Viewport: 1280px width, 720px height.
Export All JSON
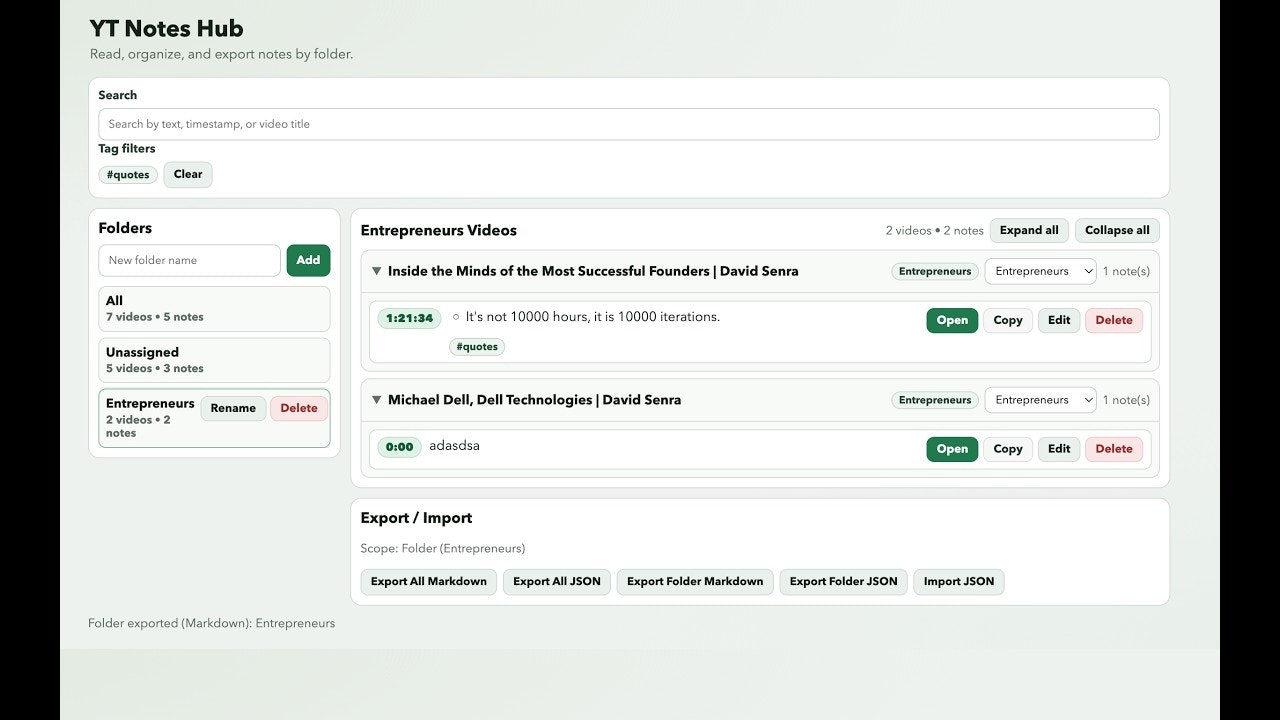point(557,581)
